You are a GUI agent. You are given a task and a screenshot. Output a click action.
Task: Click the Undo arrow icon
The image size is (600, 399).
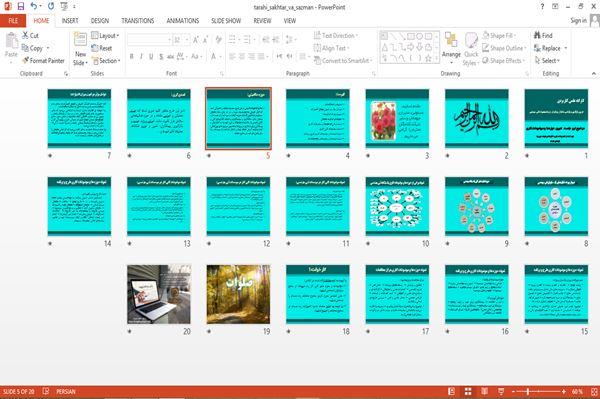pos(34,6)
